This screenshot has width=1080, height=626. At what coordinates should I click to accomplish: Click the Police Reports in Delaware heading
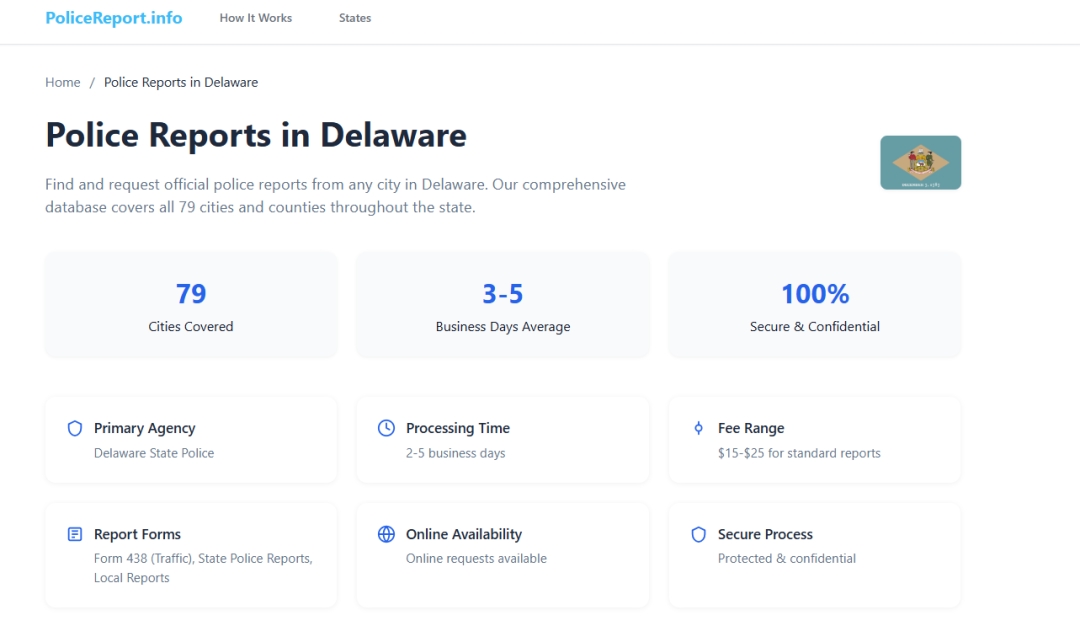click(x=256, y=135)
